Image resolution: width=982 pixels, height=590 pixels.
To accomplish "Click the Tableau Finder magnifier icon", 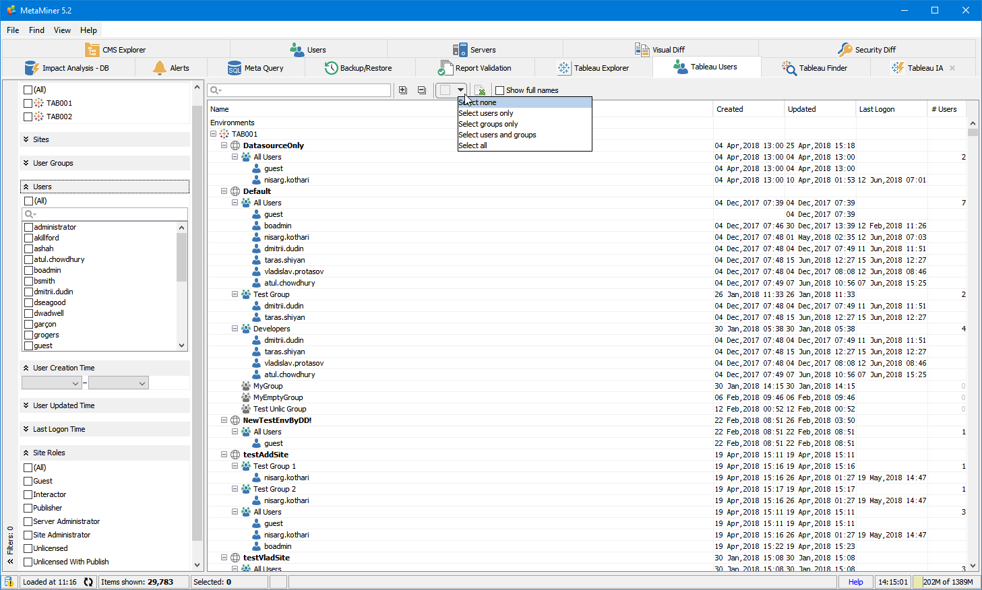I will click(789, 68).
